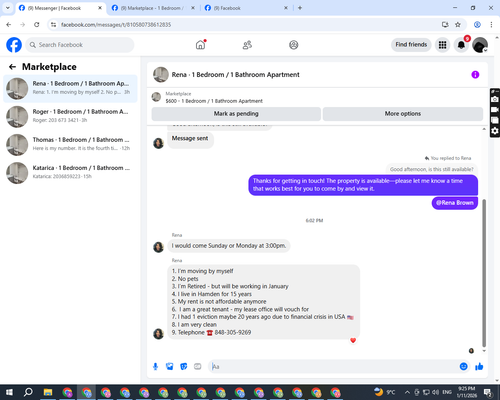This screenshot has width=500, height=400.
Task: Click the @Rena Brown mention bubble
Action: 455,203
